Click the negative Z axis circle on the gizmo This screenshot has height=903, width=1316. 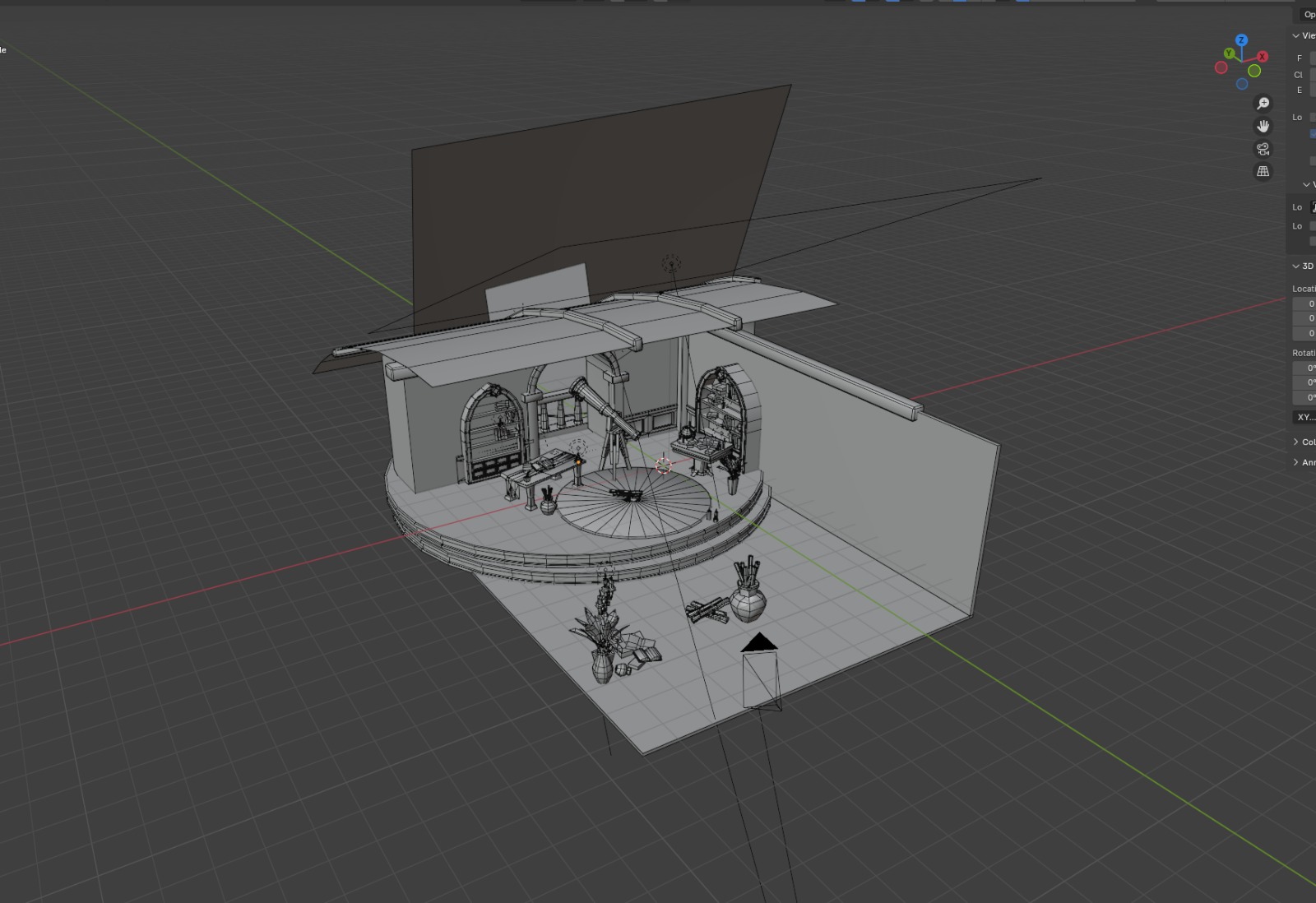1242,84
